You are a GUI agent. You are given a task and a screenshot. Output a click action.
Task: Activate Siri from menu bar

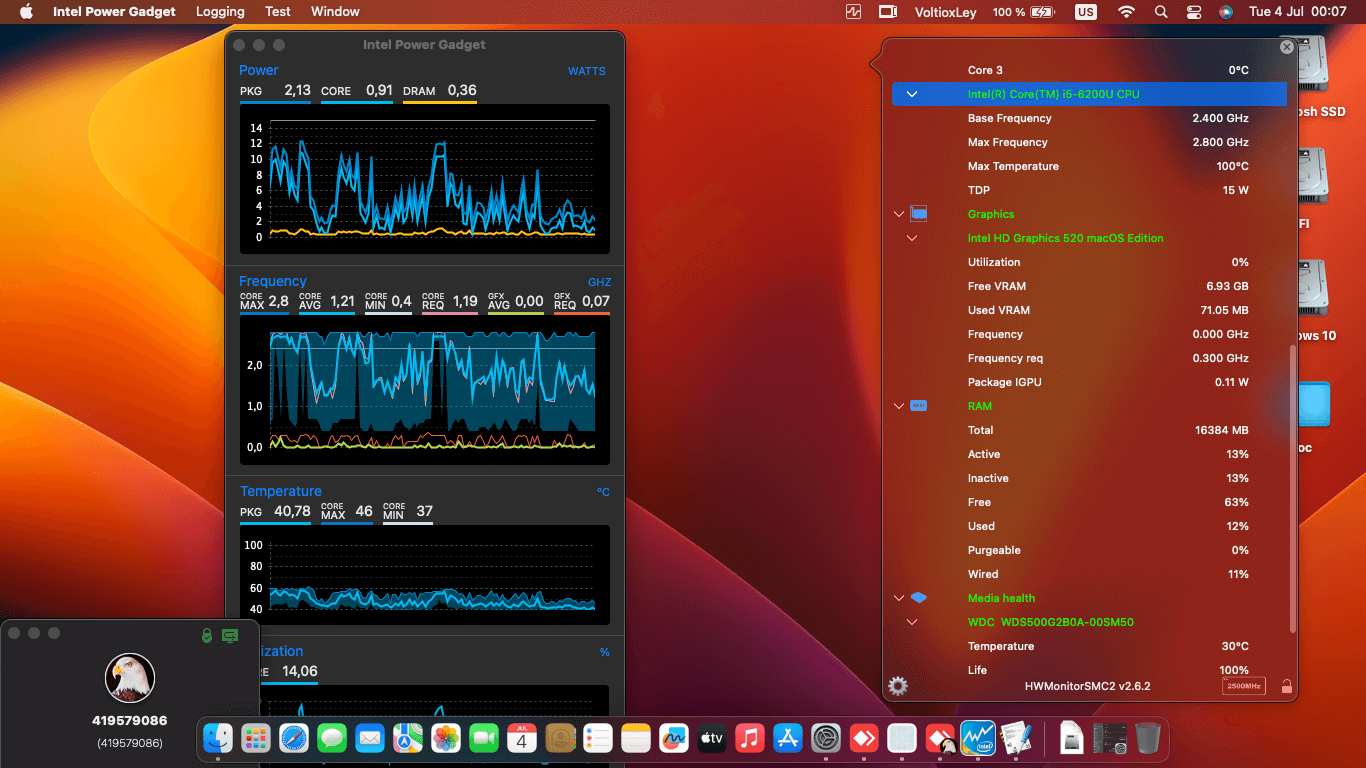(x=1226, y=12)
